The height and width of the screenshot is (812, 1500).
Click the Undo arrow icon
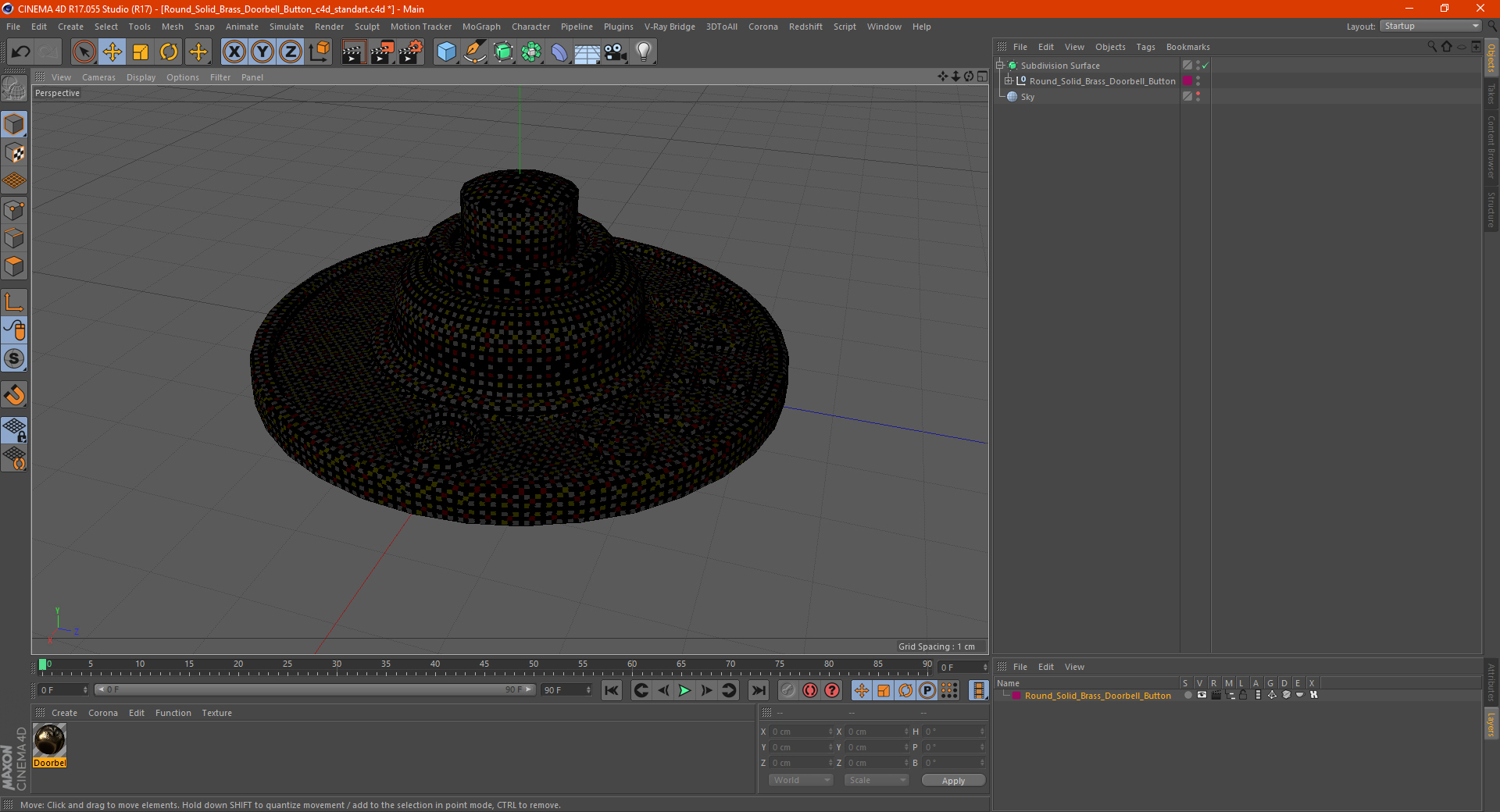pyautogui.click(x=21, y=52)
